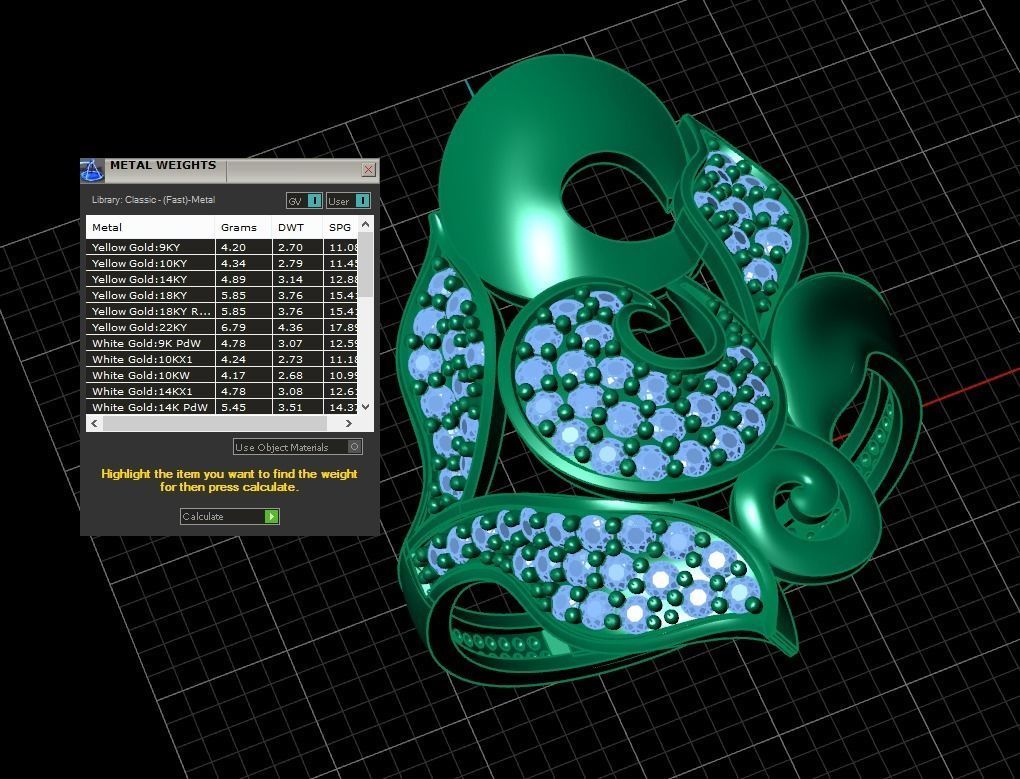Select the Yellow Gold:14KY row

coord(222,279)
